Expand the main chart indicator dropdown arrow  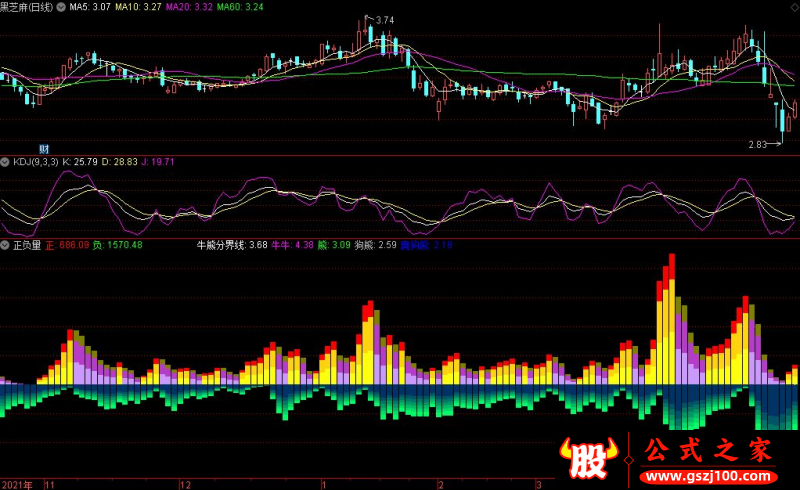click(61, 7)
